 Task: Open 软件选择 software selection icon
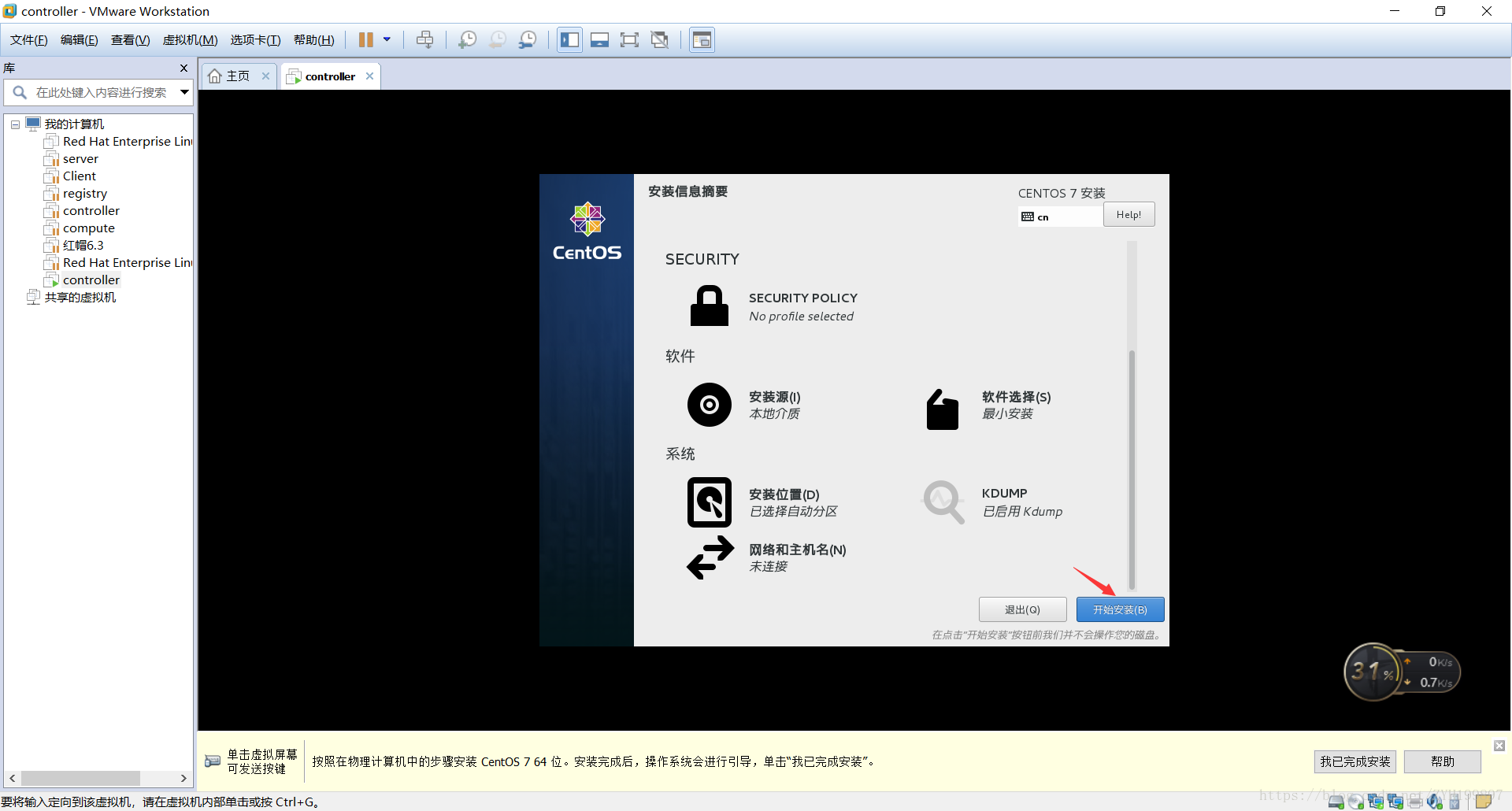click(943, 409)
